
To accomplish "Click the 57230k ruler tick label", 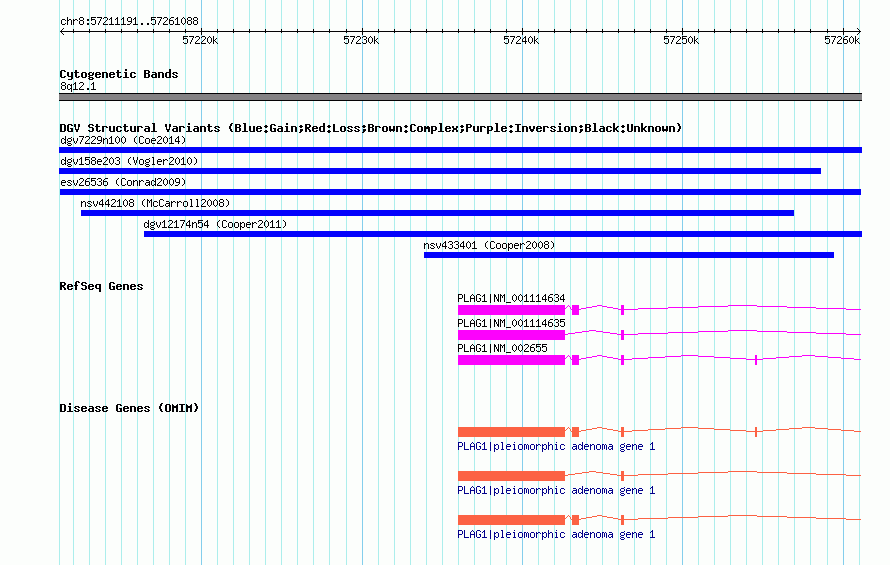I will tap(361, 40).
